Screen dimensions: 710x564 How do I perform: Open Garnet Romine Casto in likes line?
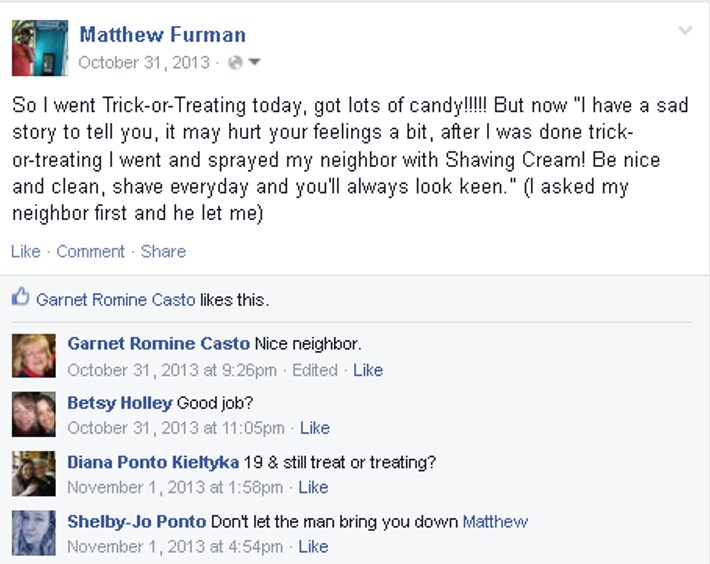coord(116,300)
